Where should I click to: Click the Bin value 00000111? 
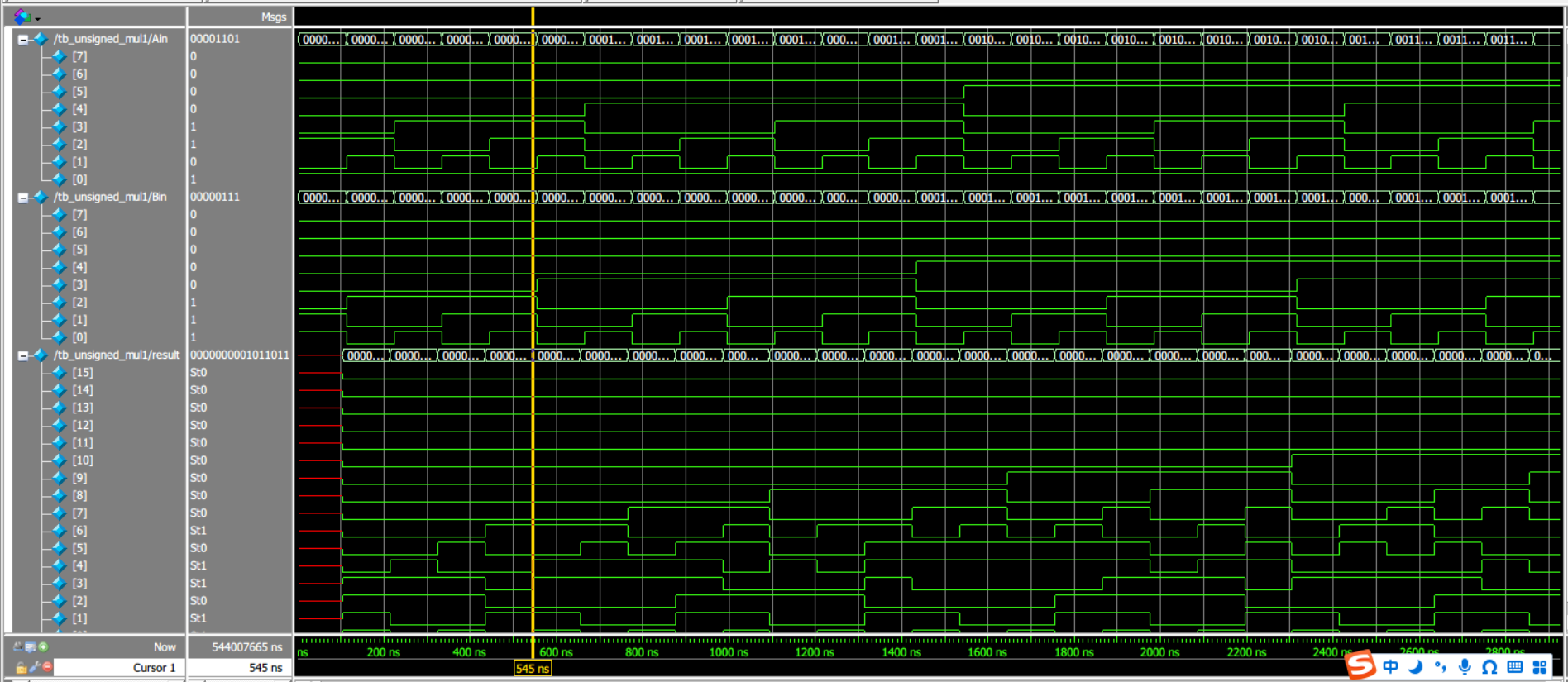(x=215, y=197)
